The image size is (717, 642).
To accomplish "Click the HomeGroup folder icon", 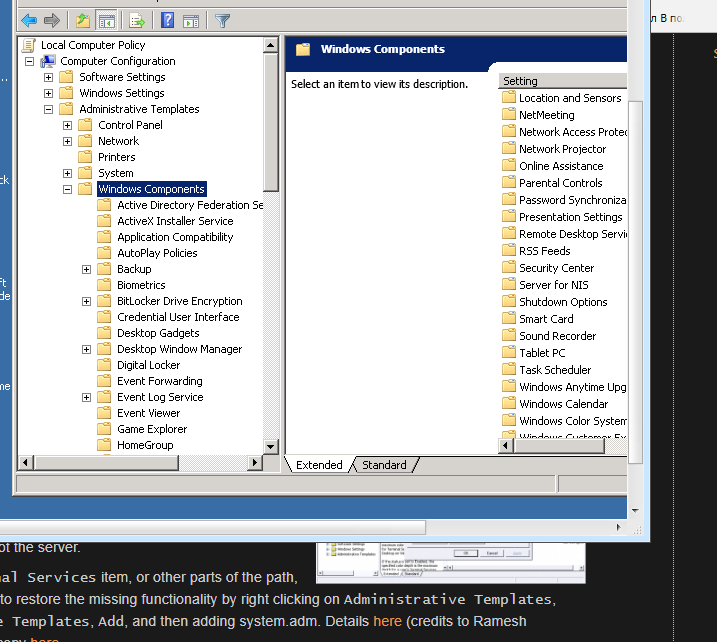I will (104, 445).
